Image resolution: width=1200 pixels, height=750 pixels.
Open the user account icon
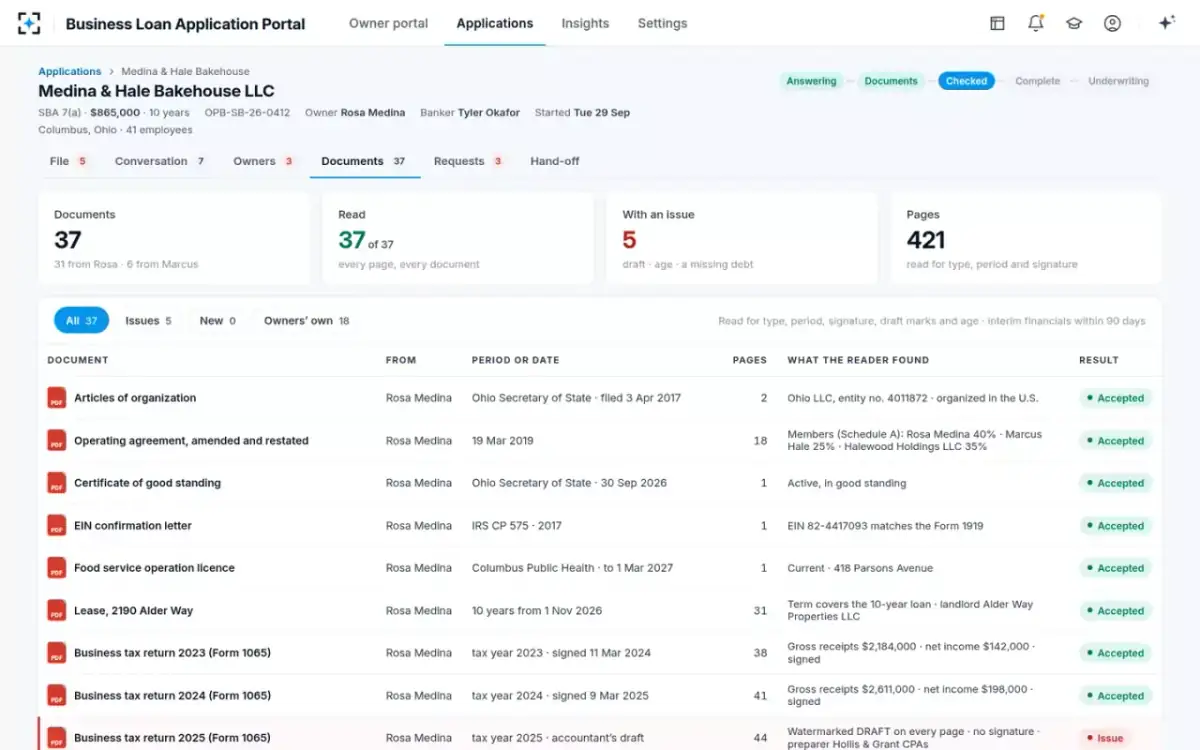tap(1112, 23)
